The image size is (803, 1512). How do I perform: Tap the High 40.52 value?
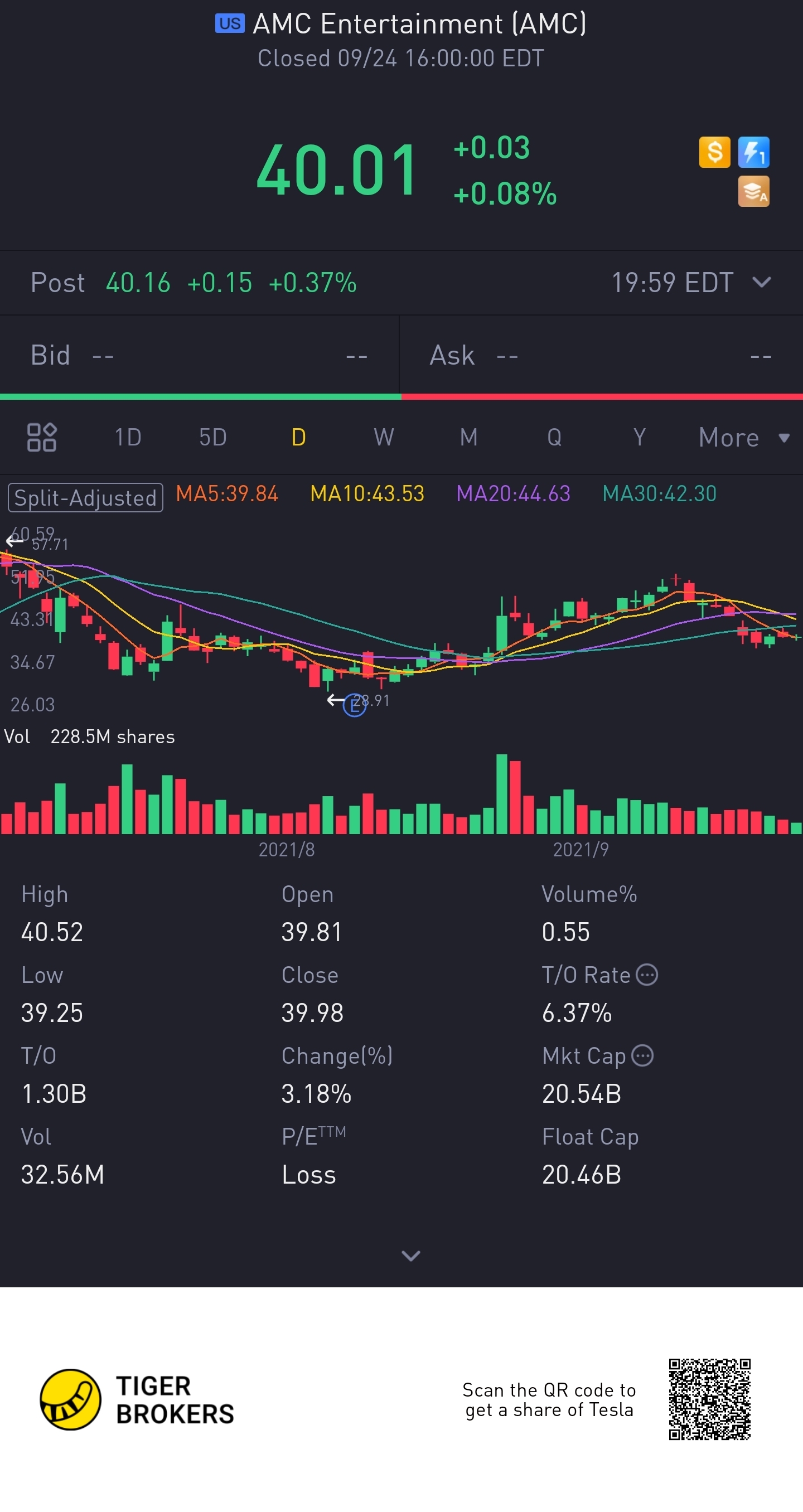coord(52,932)
